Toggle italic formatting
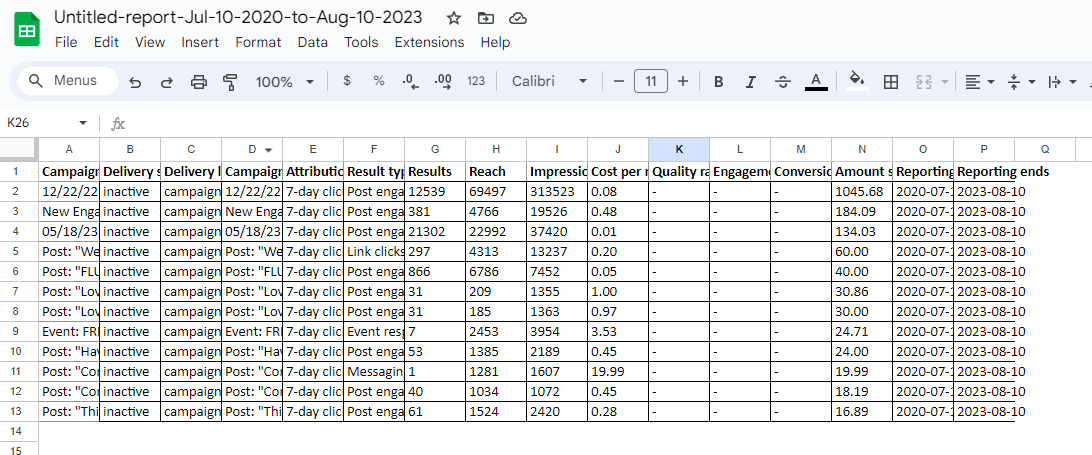 click(x=750, y=81)
